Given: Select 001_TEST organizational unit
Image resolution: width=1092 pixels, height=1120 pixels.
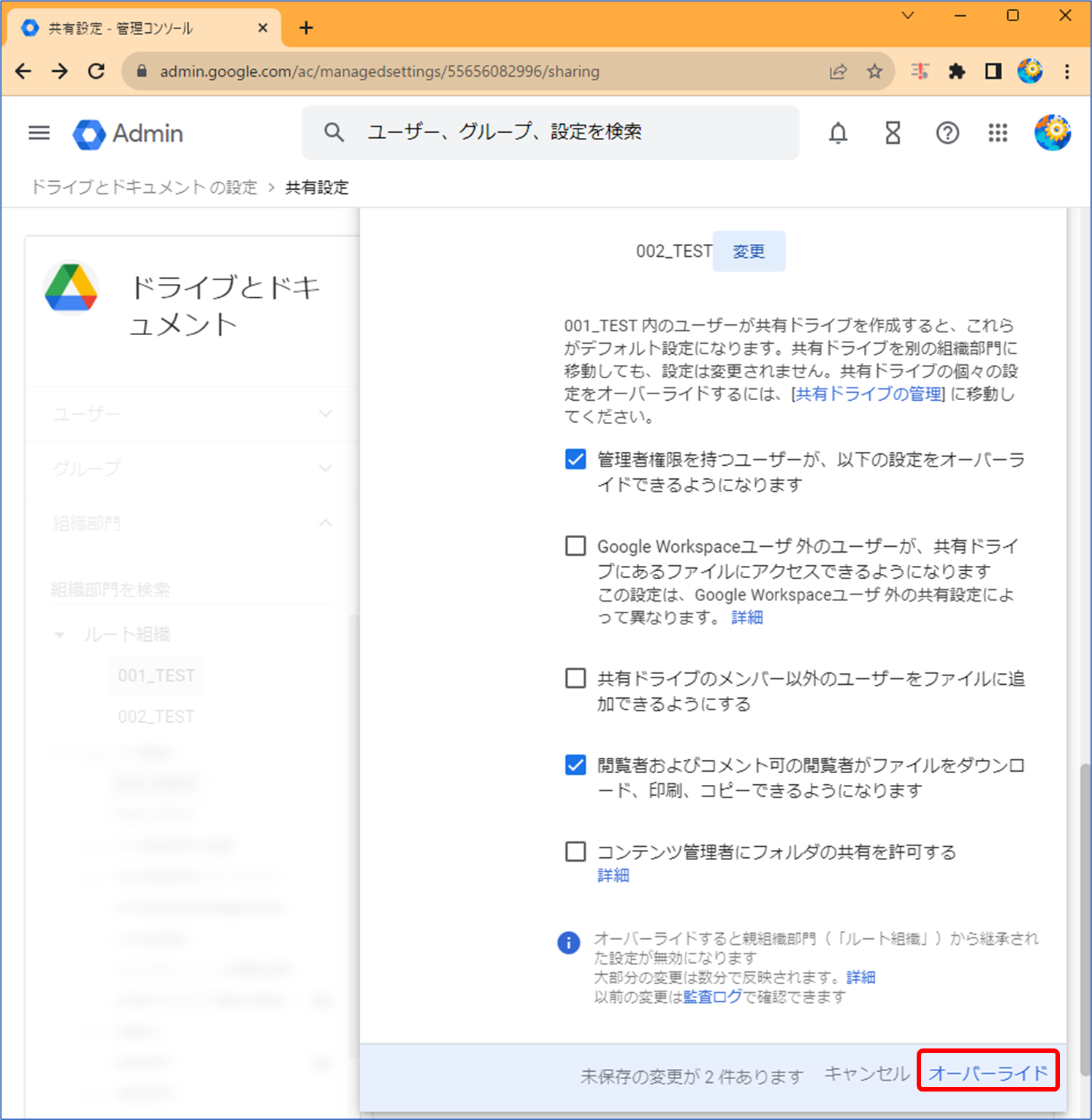Looking at the screenshot, I should (x=156, y=675).
